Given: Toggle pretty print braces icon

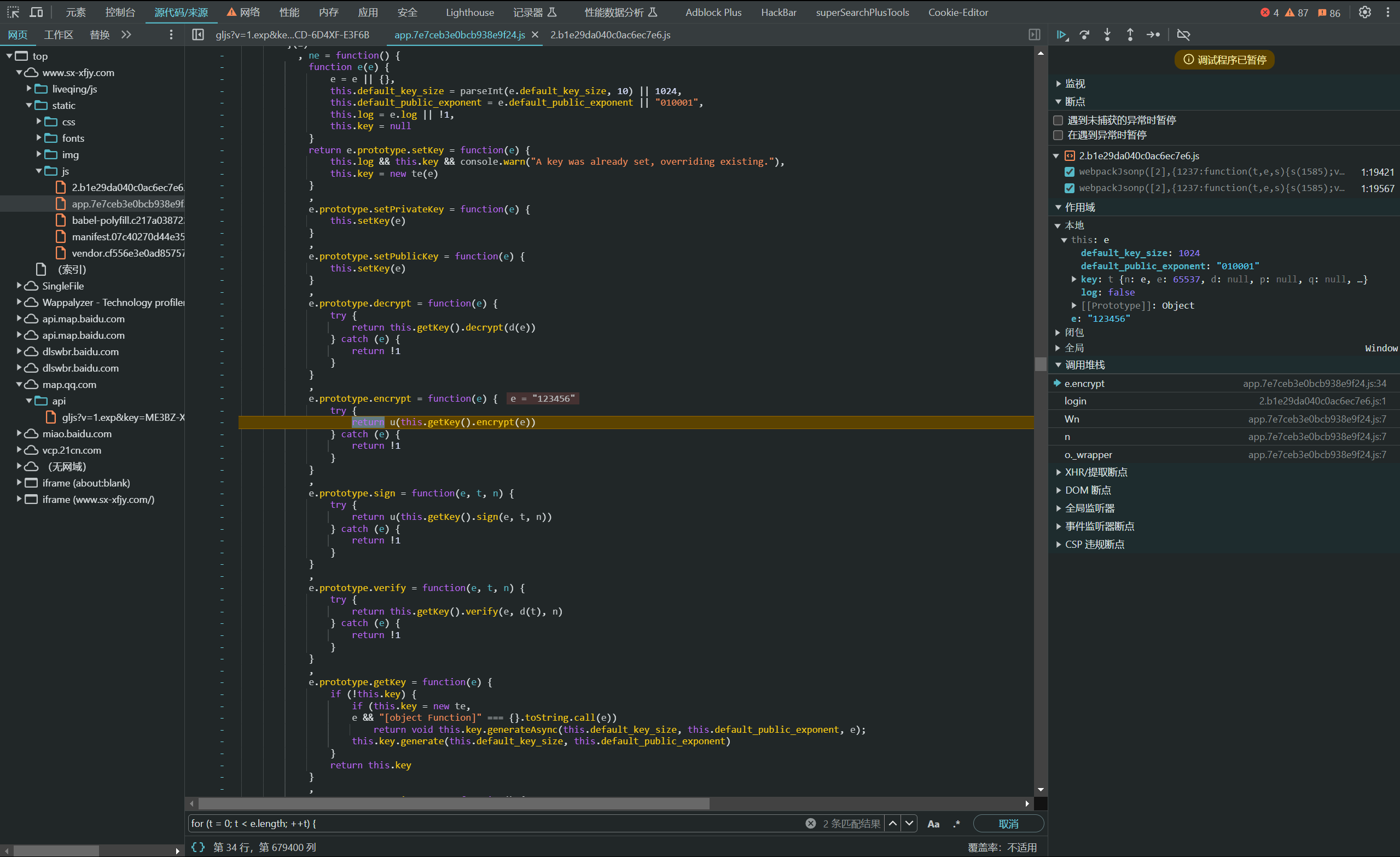Looking at the screenshot, I should tap(197, 847).
